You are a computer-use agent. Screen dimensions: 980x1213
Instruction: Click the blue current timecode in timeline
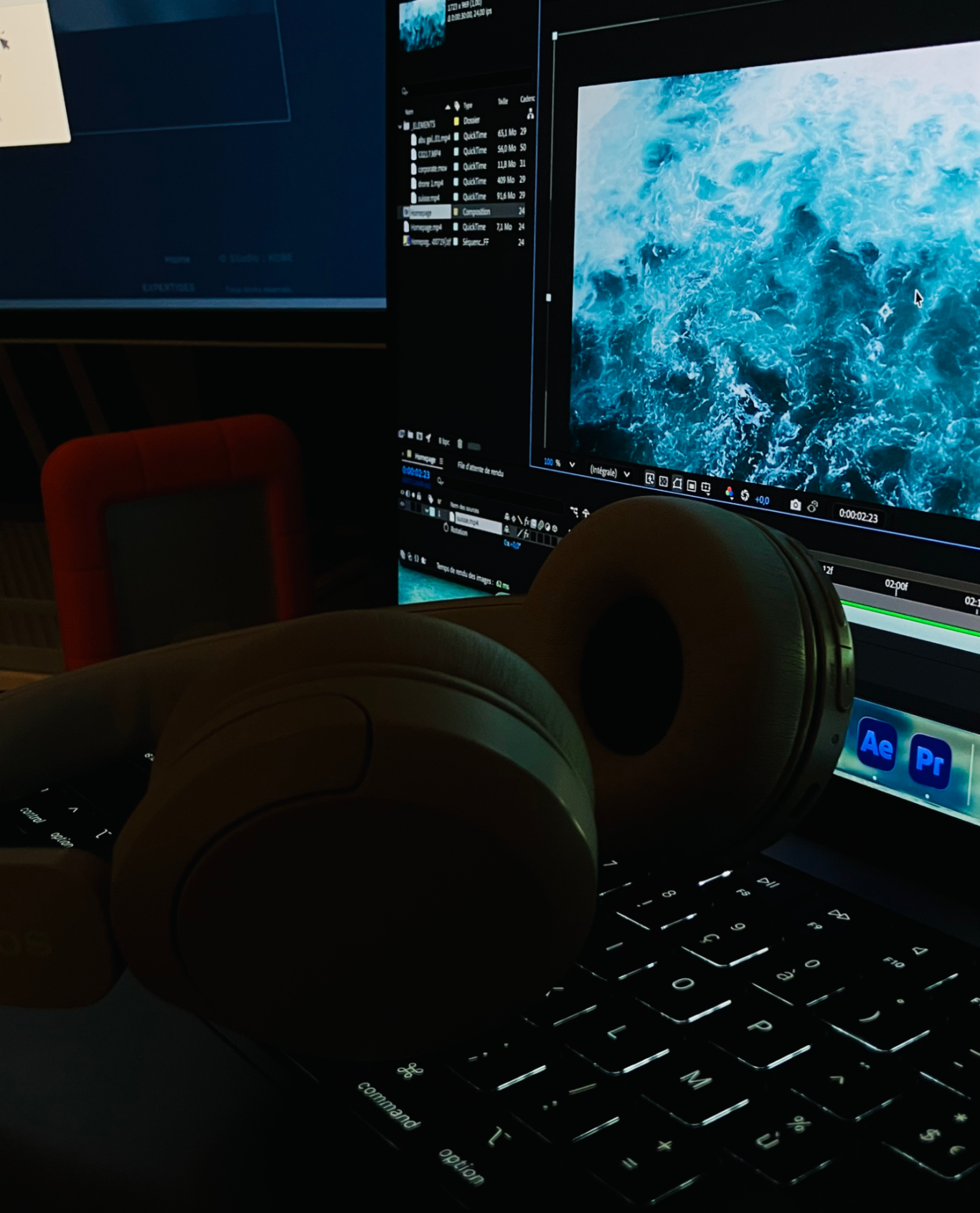(416, 473)
